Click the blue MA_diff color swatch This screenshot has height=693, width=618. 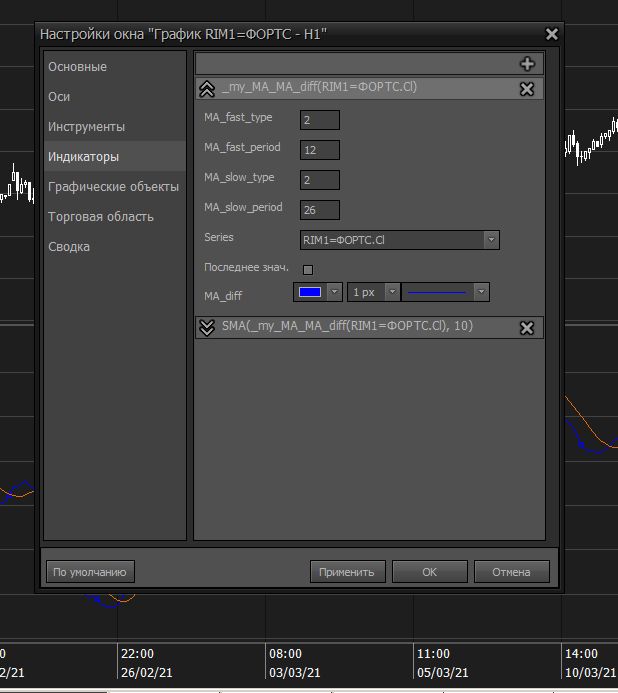[310, 292]
